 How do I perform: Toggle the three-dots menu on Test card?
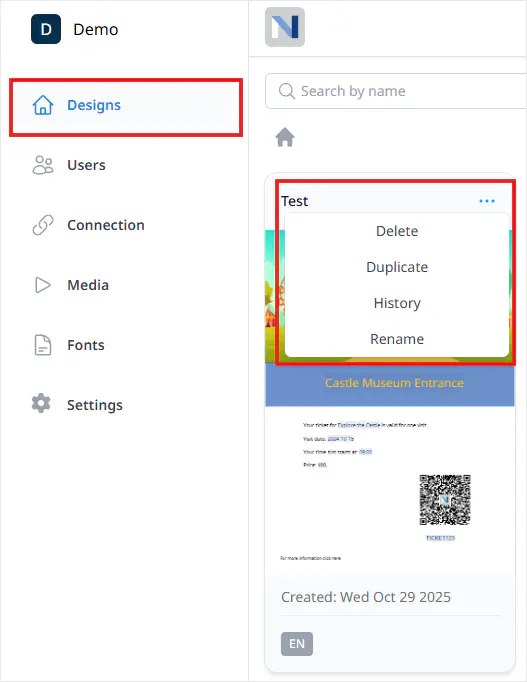tap(487, 201)
